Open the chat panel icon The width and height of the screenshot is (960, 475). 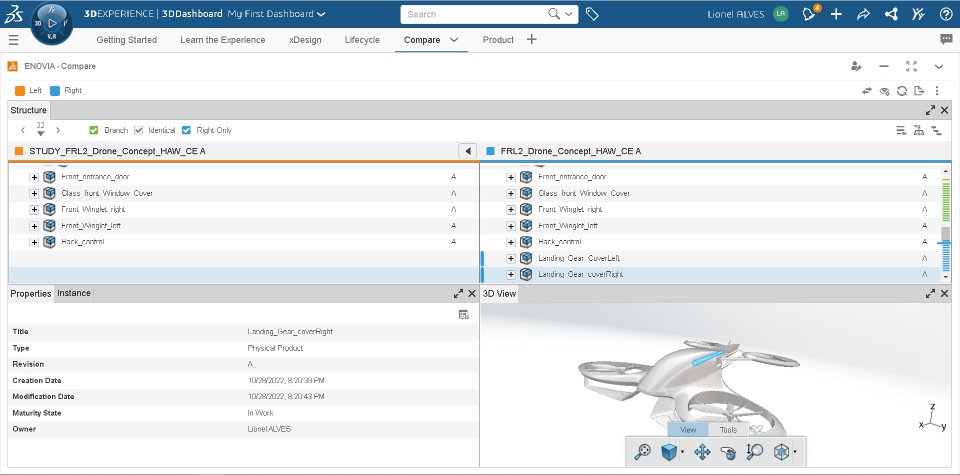click(946, 39)
